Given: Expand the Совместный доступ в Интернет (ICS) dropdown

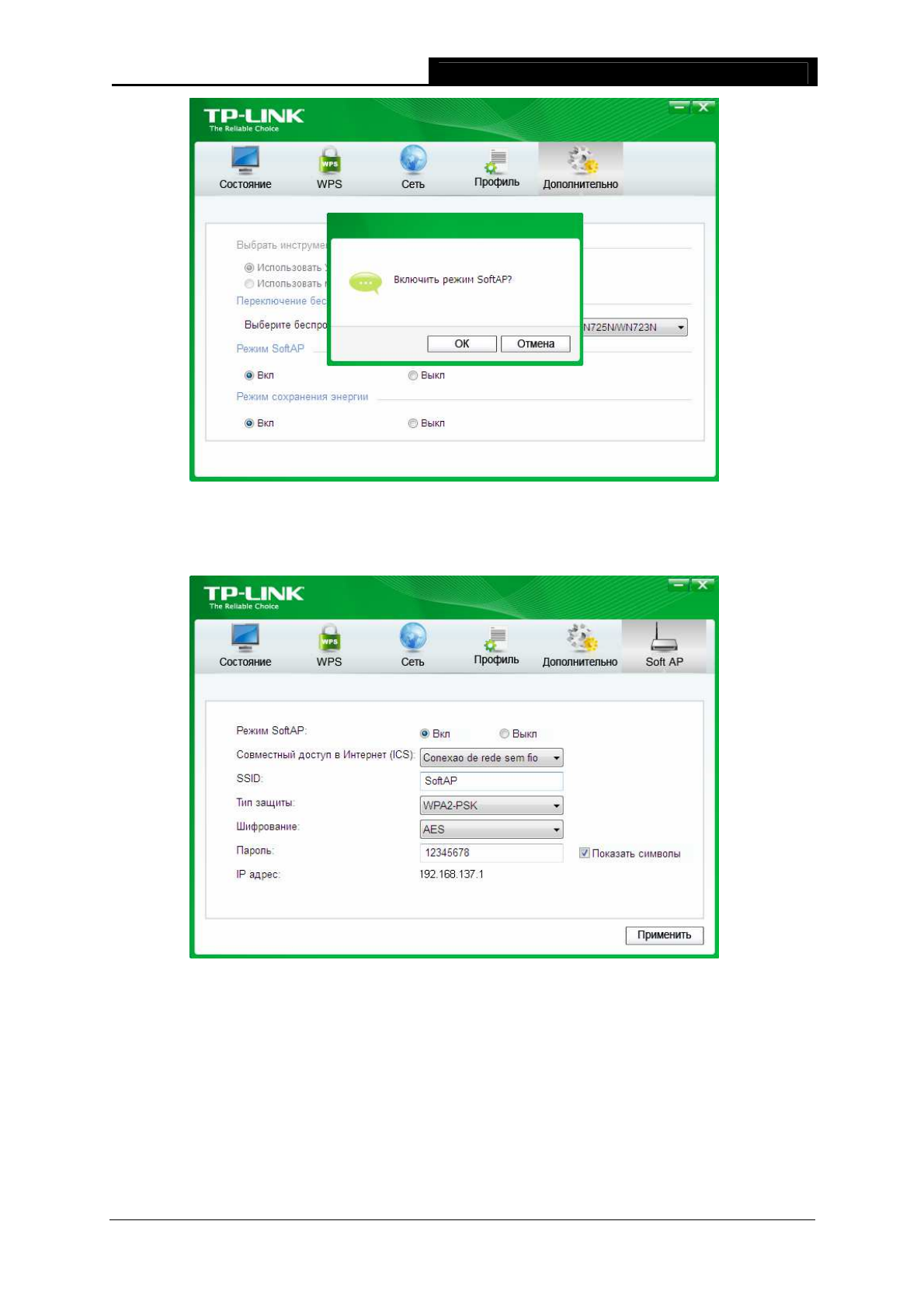Looking at the screenshot, I should 491,757.
